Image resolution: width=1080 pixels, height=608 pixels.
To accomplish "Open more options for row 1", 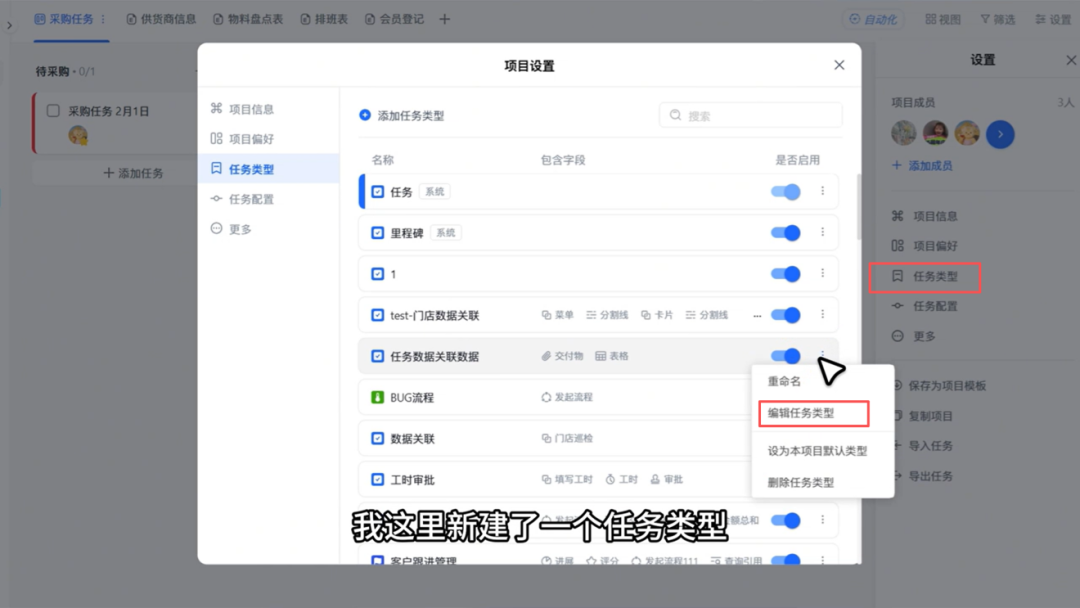I will [822, 273].
